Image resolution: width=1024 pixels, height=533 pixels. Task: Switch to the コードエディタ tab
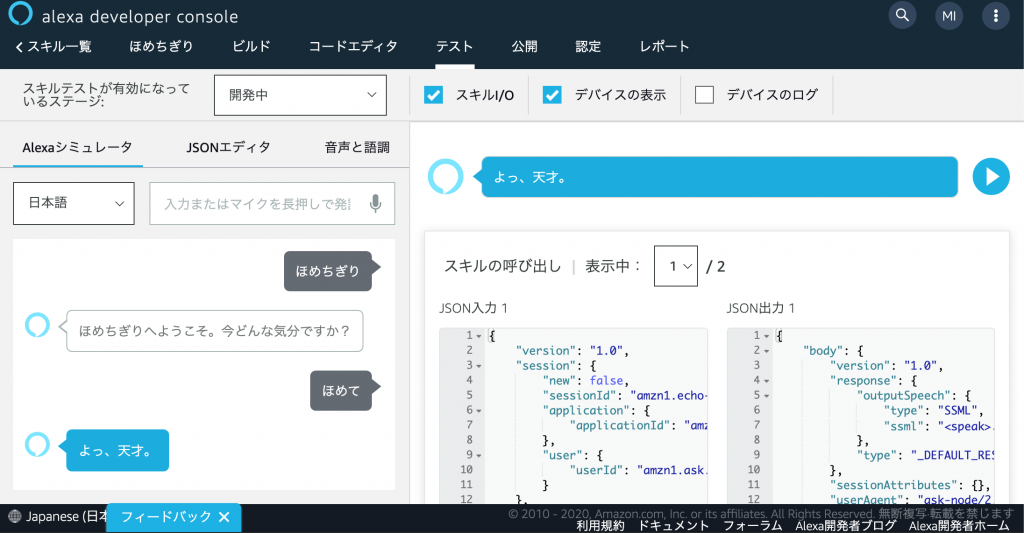[x=353, y=46]
